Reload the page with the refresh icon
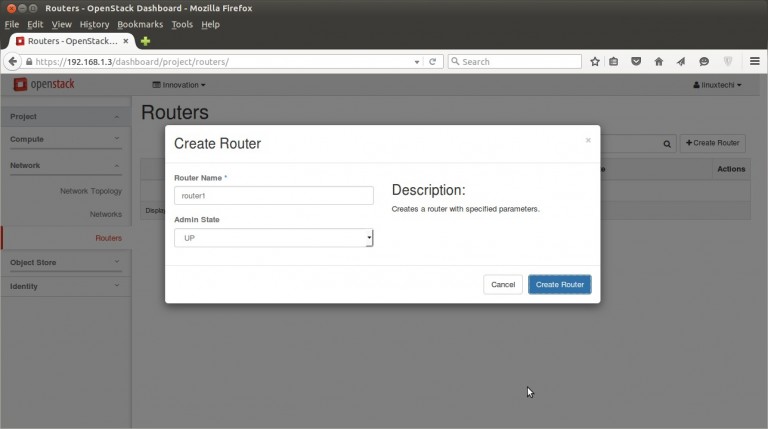Image resolution: width=768 pixels, height=429 pixels. (433, 61)
